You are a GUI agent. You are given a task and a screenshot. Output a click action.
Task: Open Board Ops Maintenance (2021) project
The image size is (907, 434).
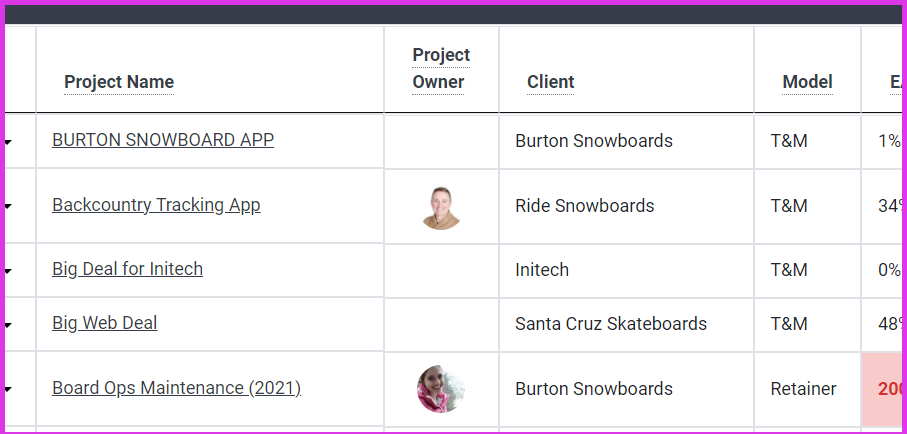point(176,388)
